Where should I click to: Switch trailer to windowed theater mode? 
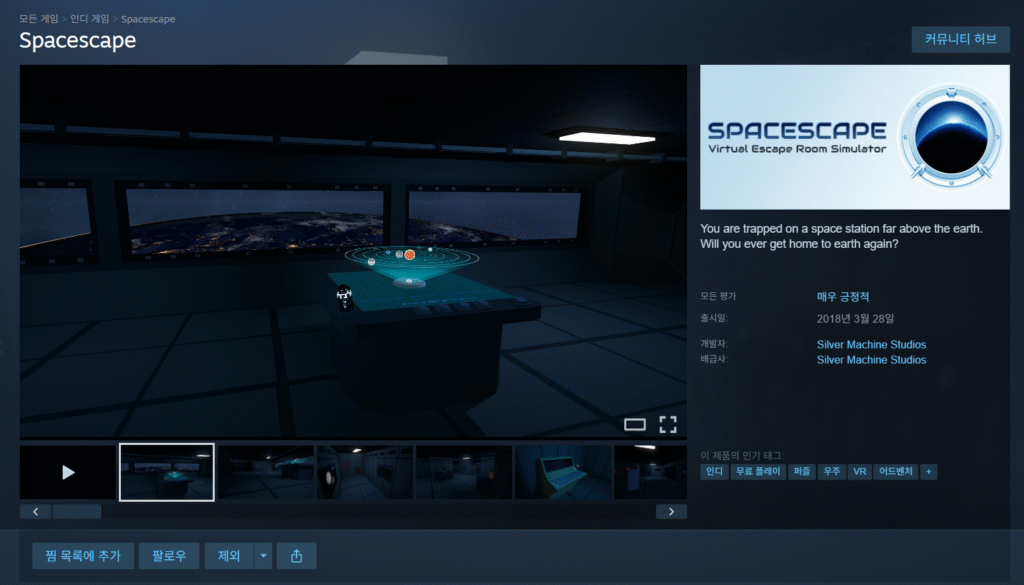point(637,424)
